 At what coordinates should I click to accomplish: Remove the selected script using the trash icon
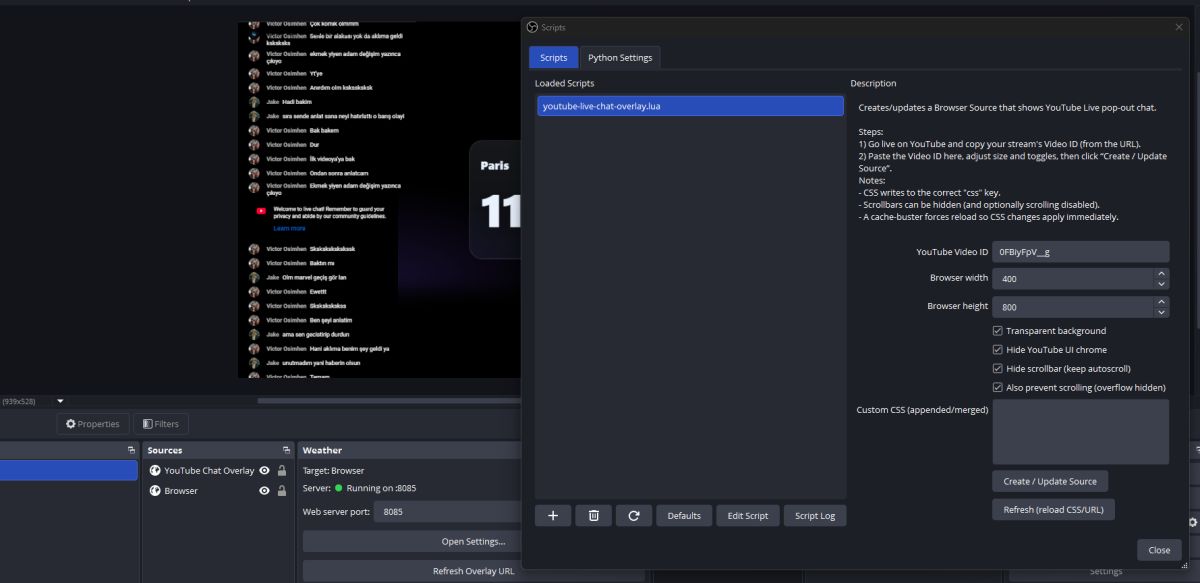point(593,515)
